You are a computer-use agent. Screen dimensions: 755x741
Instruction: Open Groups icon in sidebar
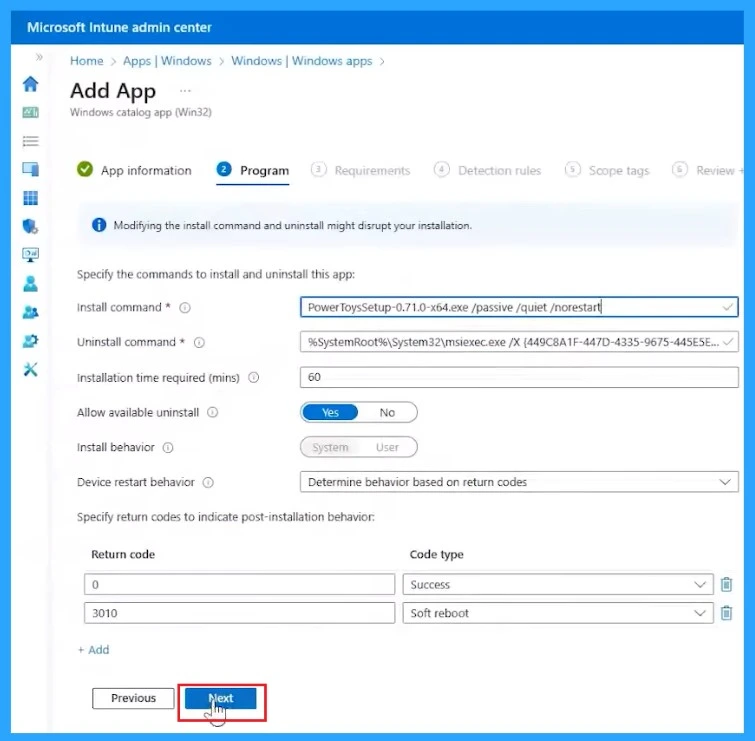tap(30, 312)
